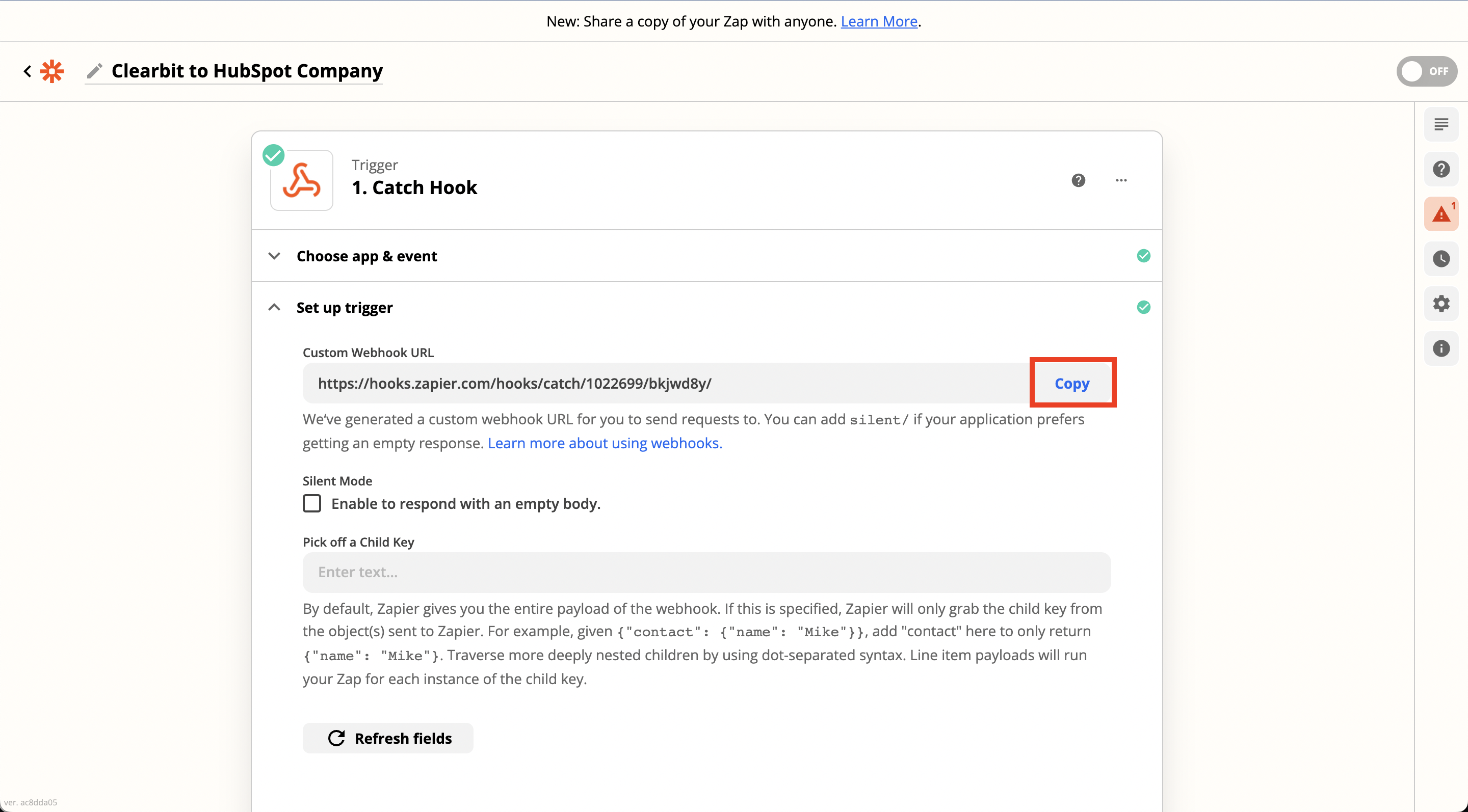This screenshot has width=1468, height=812.
Task: Click the step status green check badge
Action: 274,155
